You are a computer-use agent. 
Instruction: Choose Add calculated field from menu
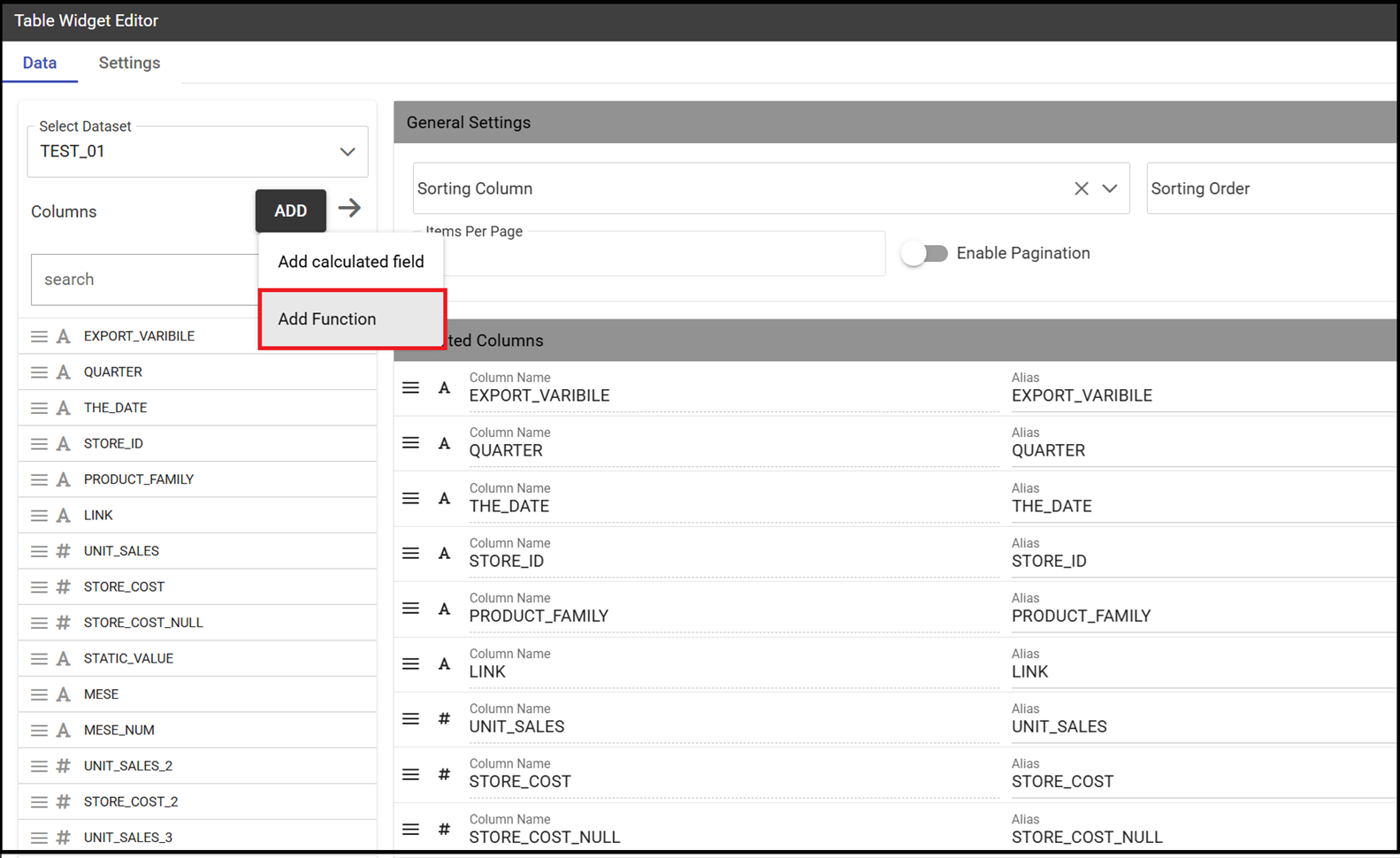click(351, 262)
